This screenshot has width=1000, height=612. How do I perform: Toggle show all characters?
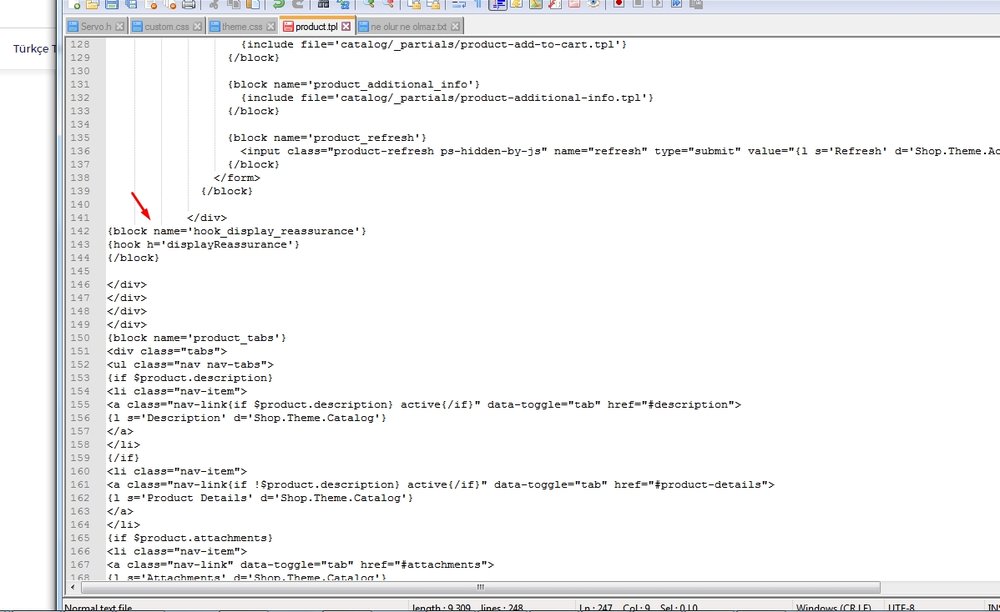pyautogui.click(x=479, y=5)
